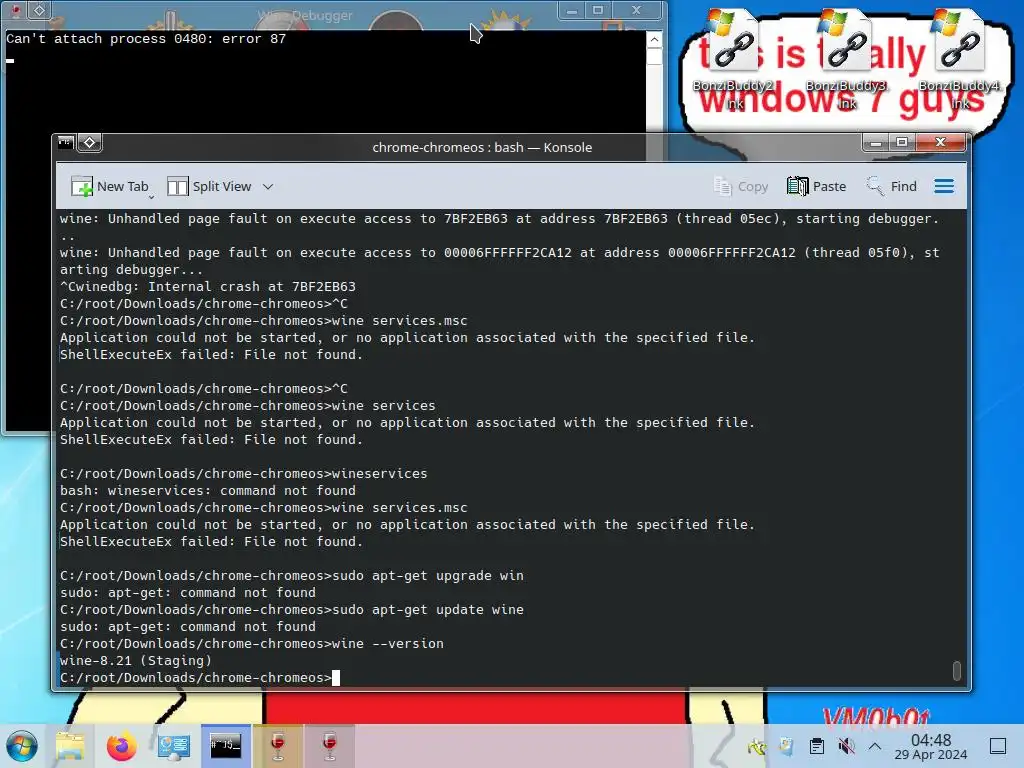Open the BonziBuddy2.lnk desktop shortcut
The image size is (1024, 768).
(x=733, y=61)
